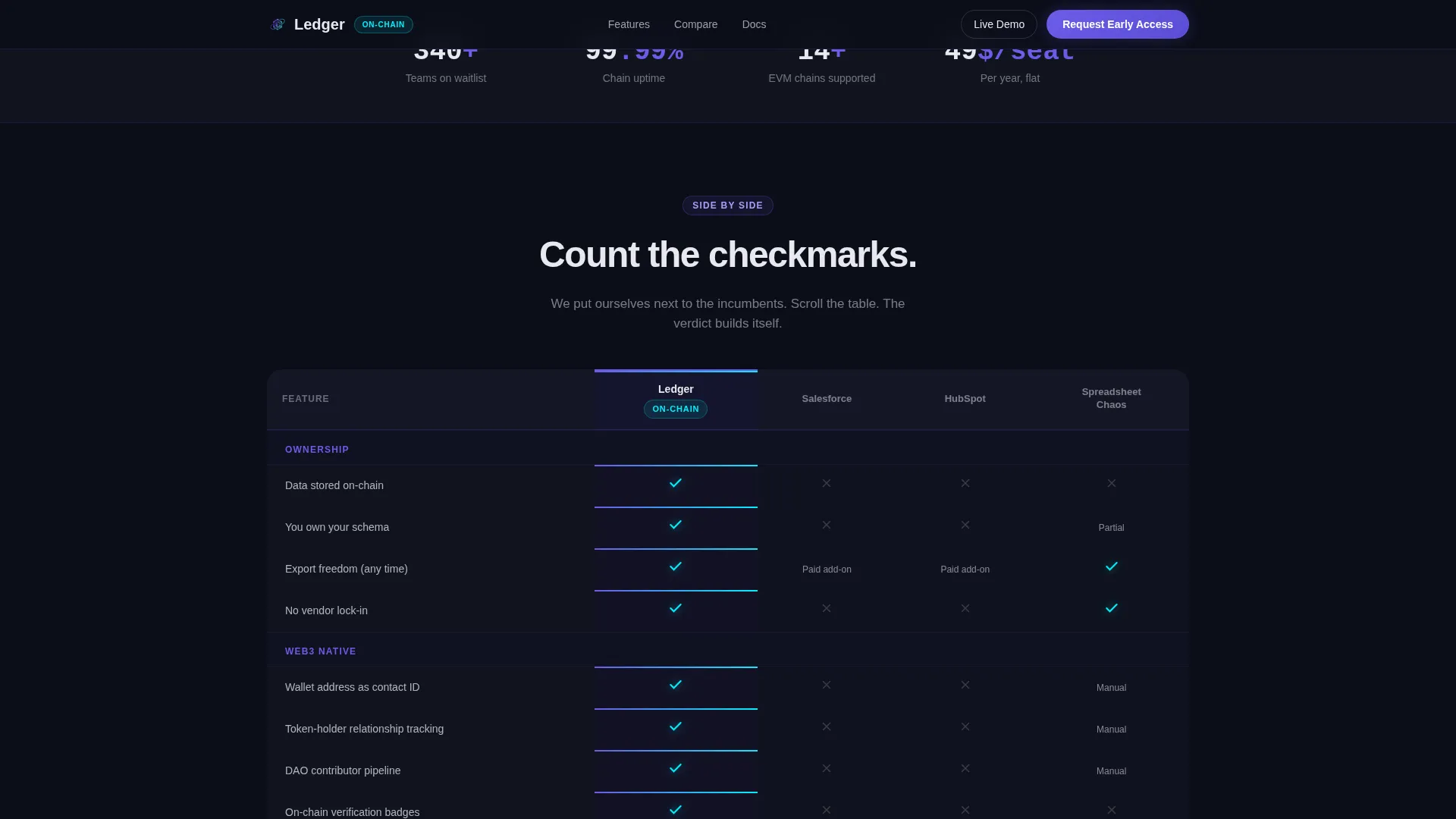Screen dimensions: 1456x819
Task: Click Manual cell in Wallet address row
Action: [x=1111, y=688]
